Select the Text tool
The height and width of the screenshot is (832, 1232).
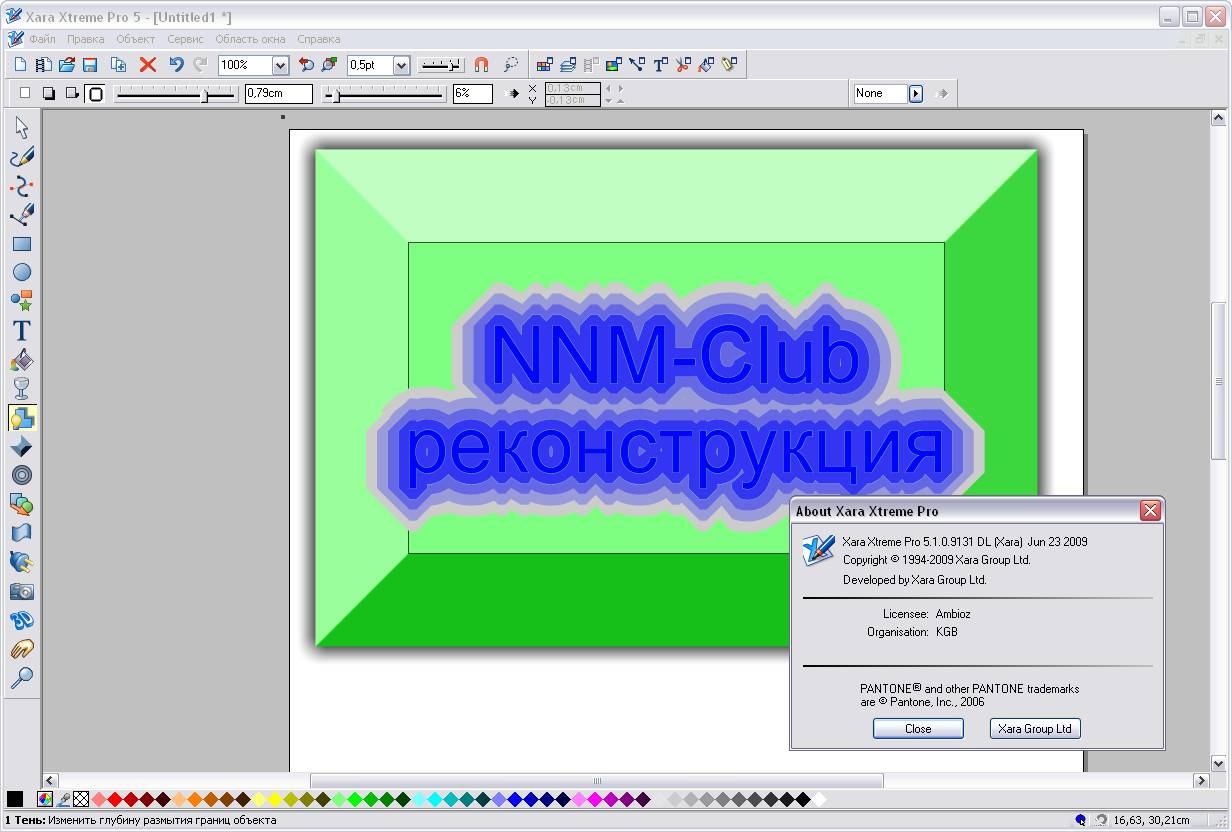tap(22, 330)
